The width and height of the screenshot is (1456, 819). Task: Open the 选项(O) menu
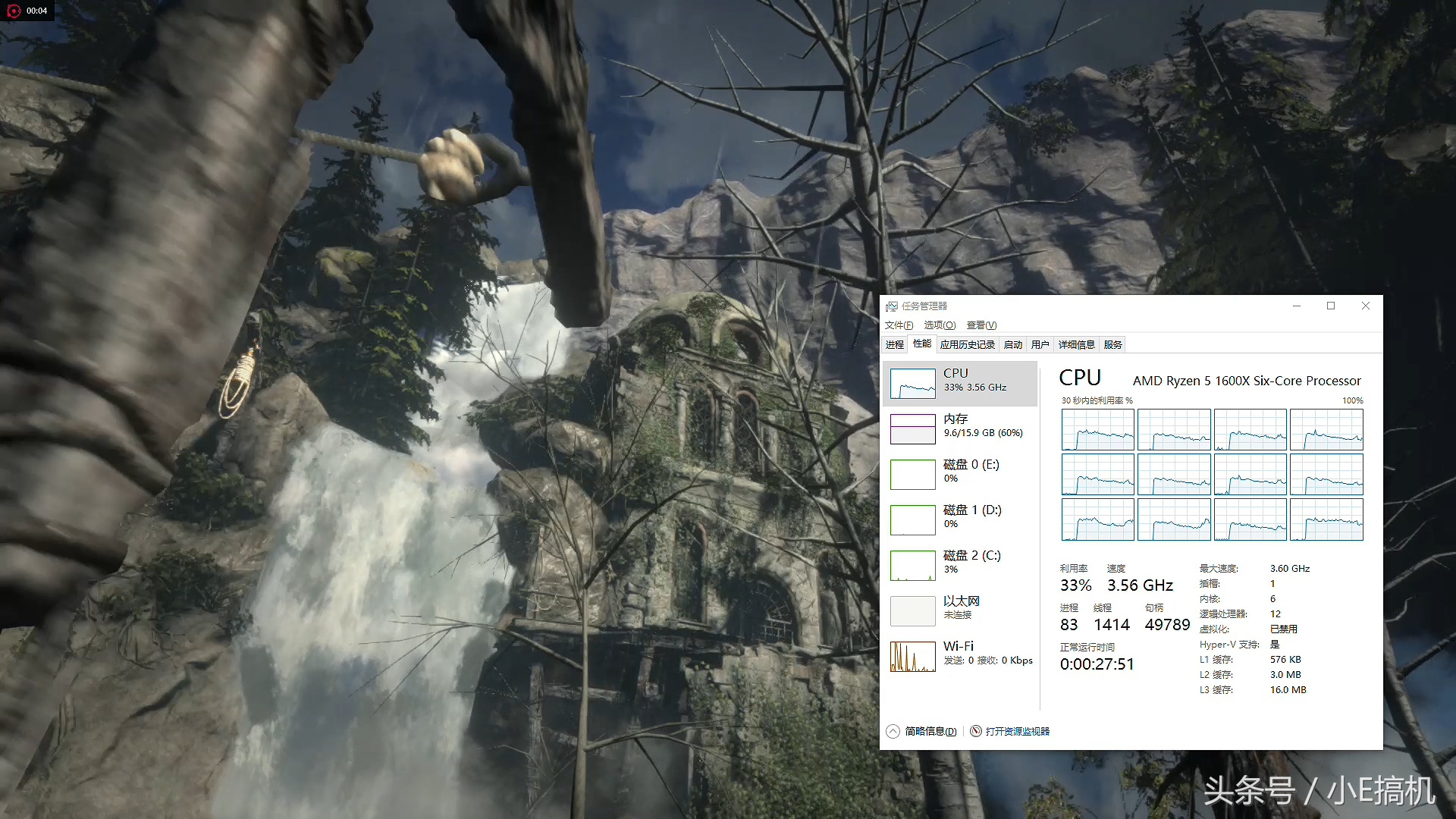point(940,325)
